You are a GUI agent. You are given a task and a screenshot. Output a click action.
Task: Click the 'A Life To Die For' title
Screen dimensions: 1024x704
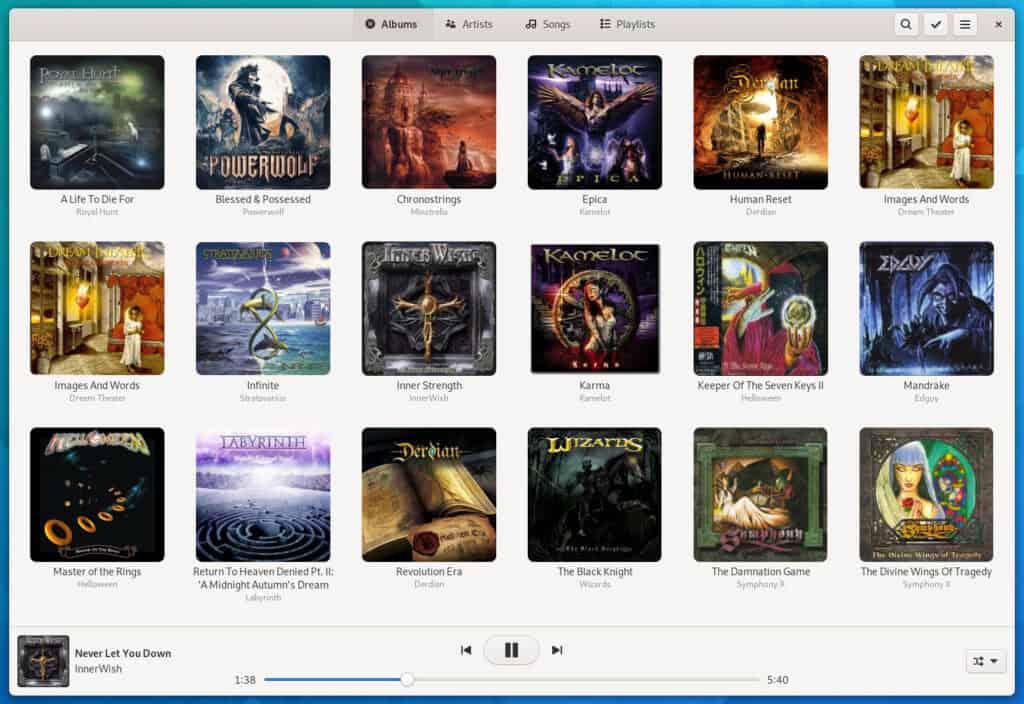click(x=97, y=199)
